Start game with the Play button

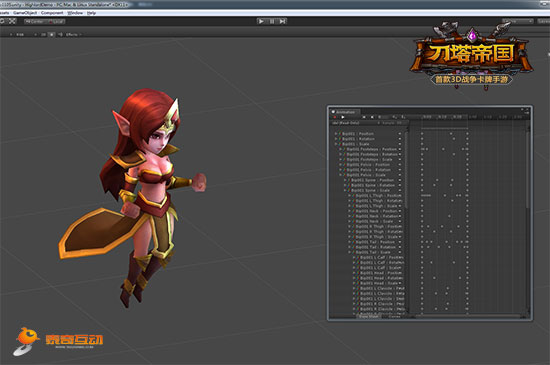pos(261,21)
